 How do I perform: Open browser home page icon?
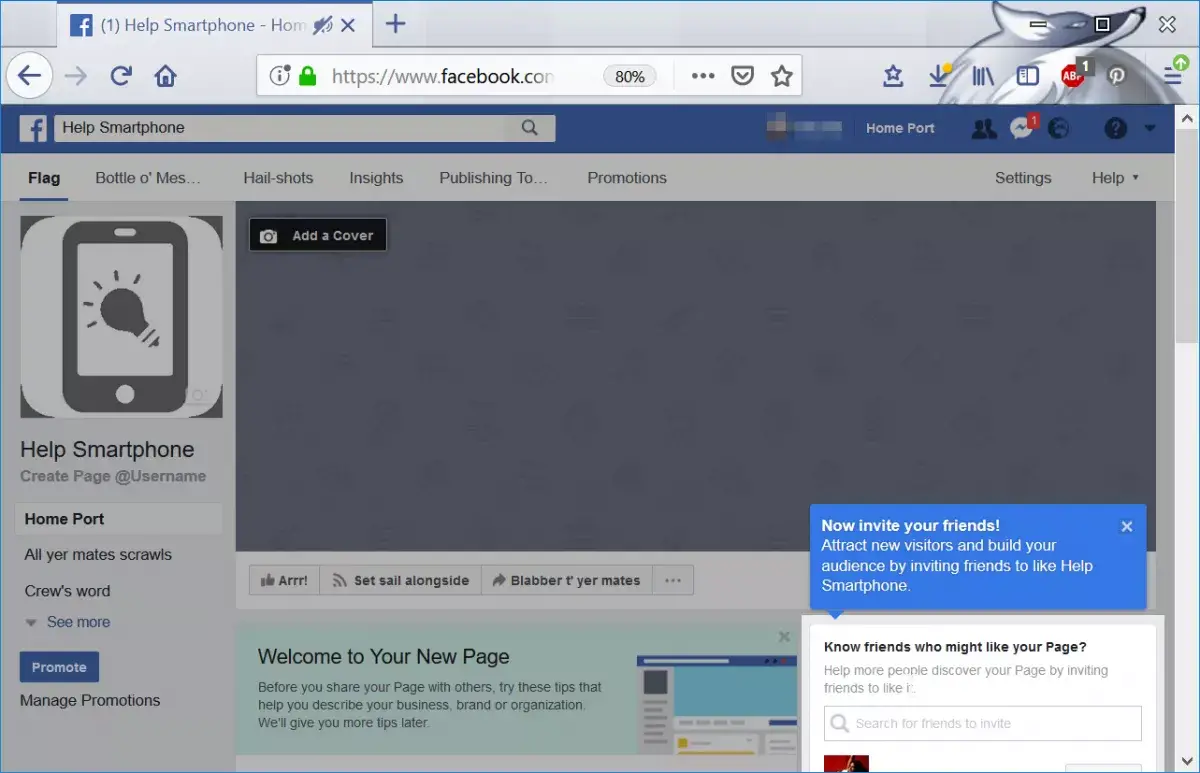tap(166, 76)
